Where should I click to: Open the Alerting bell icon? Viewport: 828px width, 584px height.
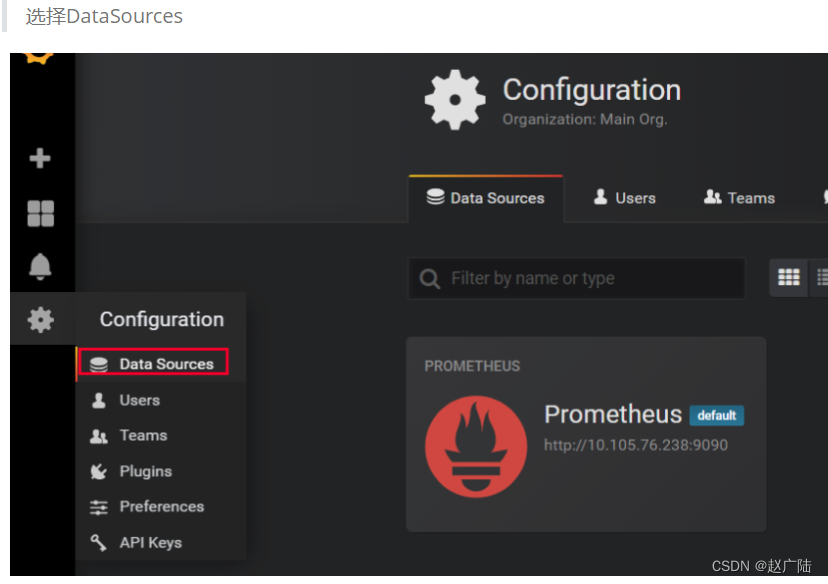pos(40,266)
